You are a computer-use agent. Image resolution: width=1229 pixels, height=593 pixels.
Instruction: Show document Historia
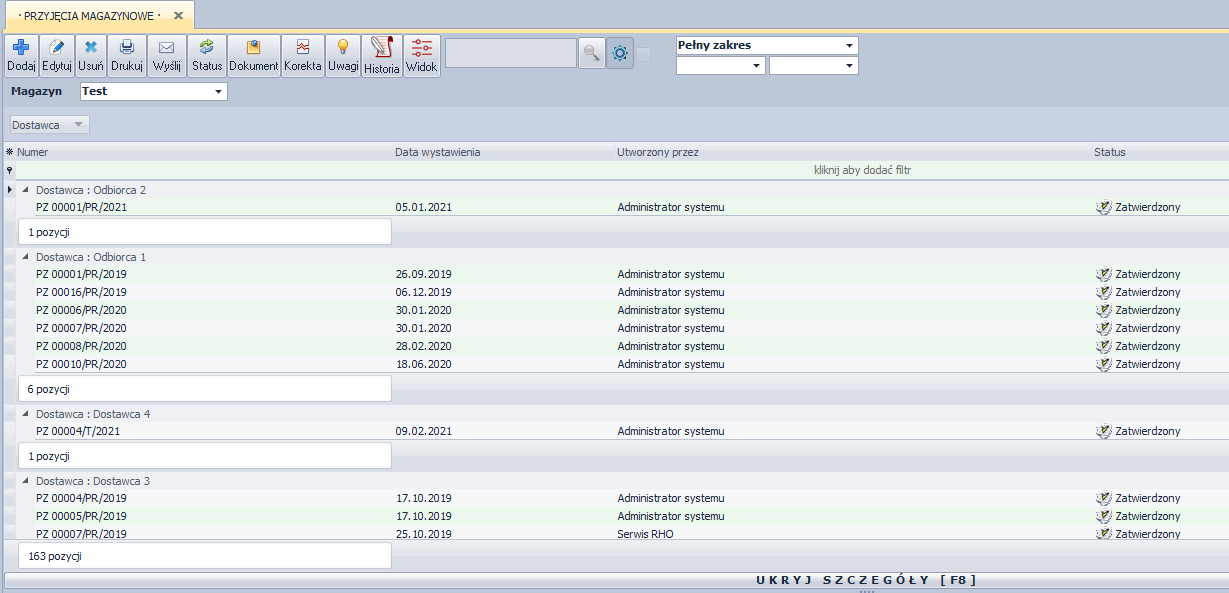pyautogui.click(x=382, y=56)
